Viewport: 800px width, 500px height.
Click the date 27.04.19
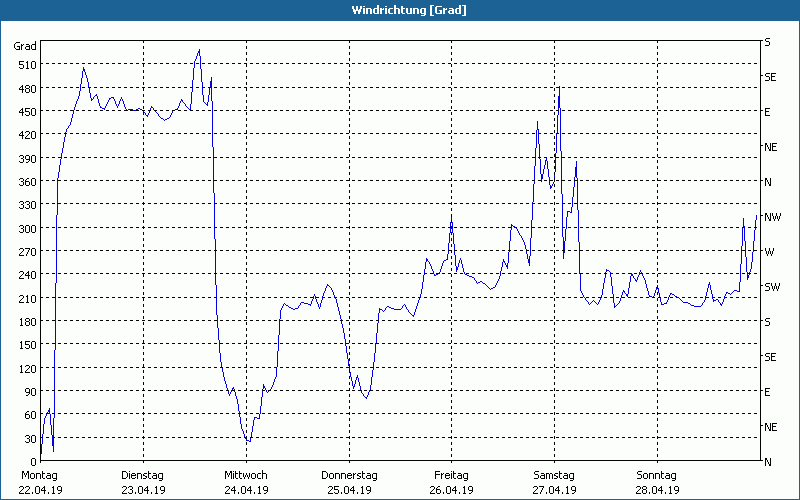click(554, 490)
